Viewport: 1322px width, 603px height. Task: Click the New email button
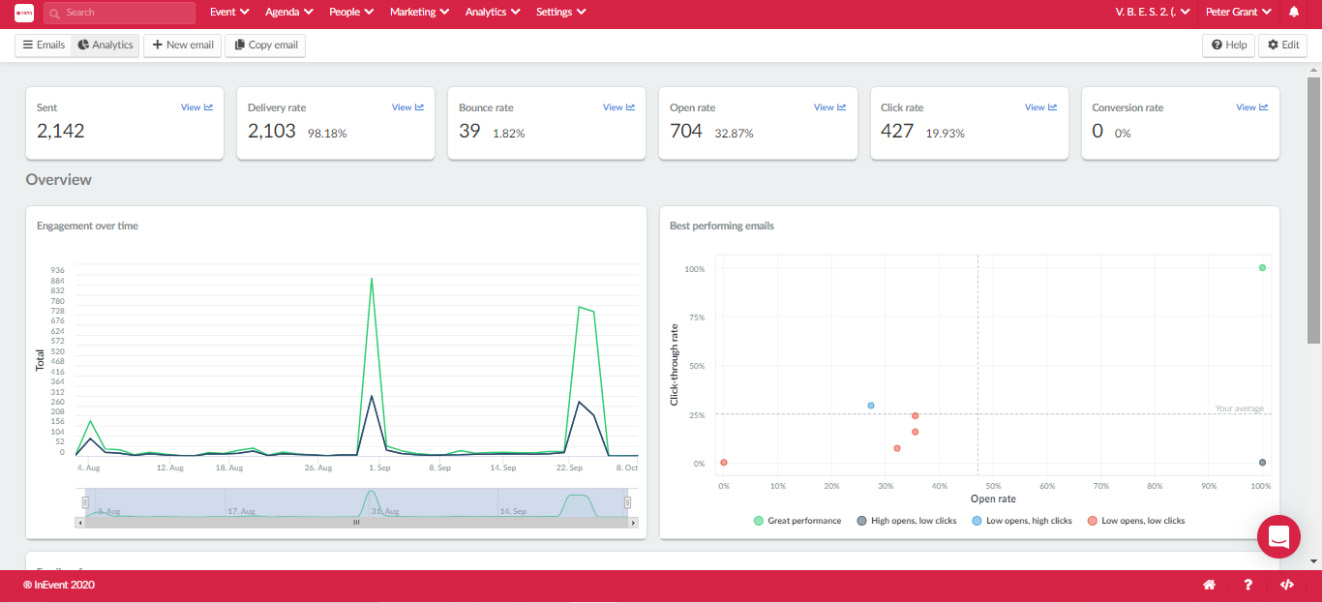pyautogui.click(x=183, y=45)
